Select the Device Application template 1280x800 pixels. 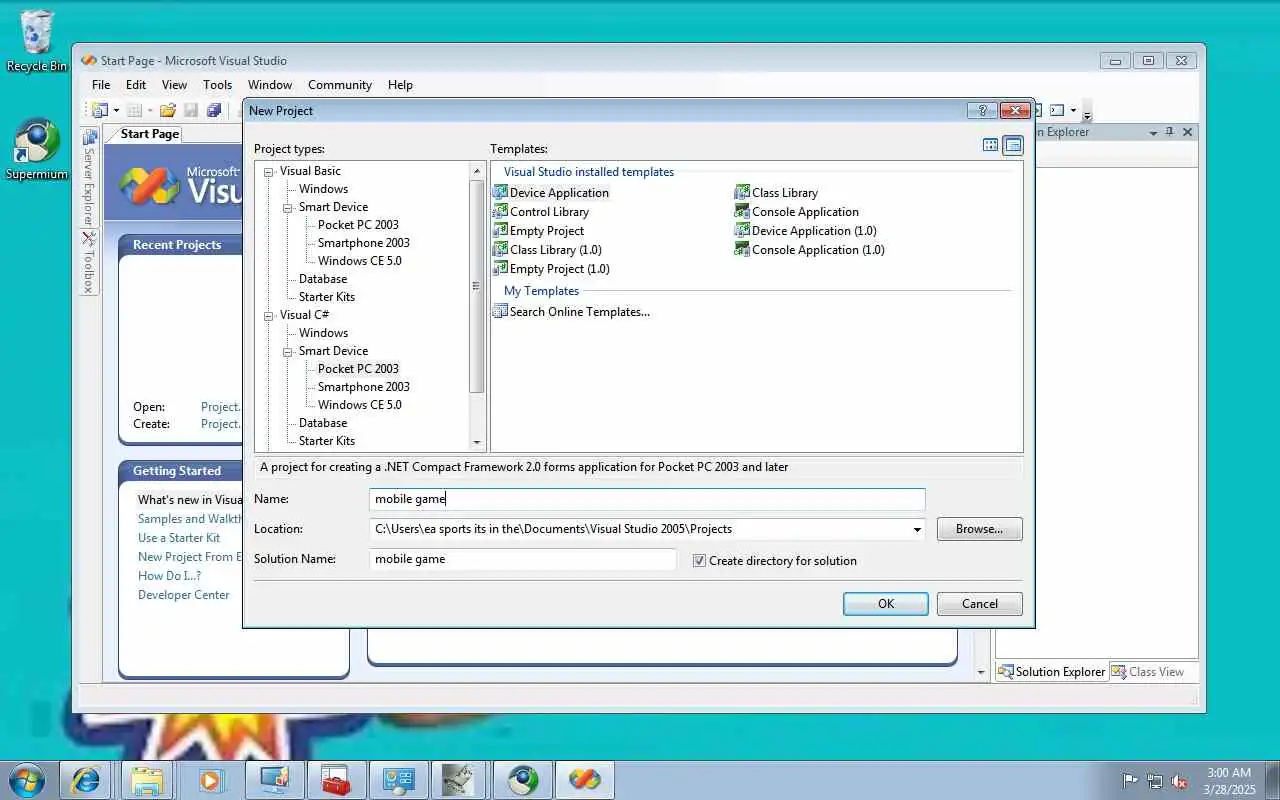tap(551, 193)
